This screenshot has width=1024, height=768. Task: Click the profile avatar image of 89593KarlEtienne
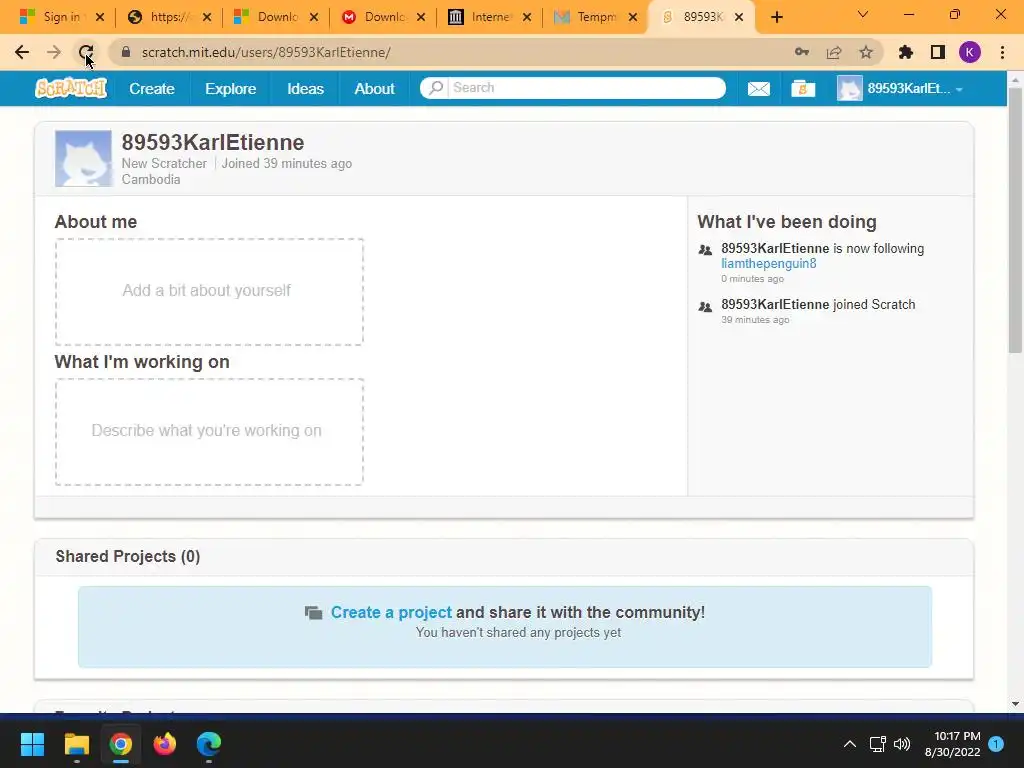pos(84,158)
